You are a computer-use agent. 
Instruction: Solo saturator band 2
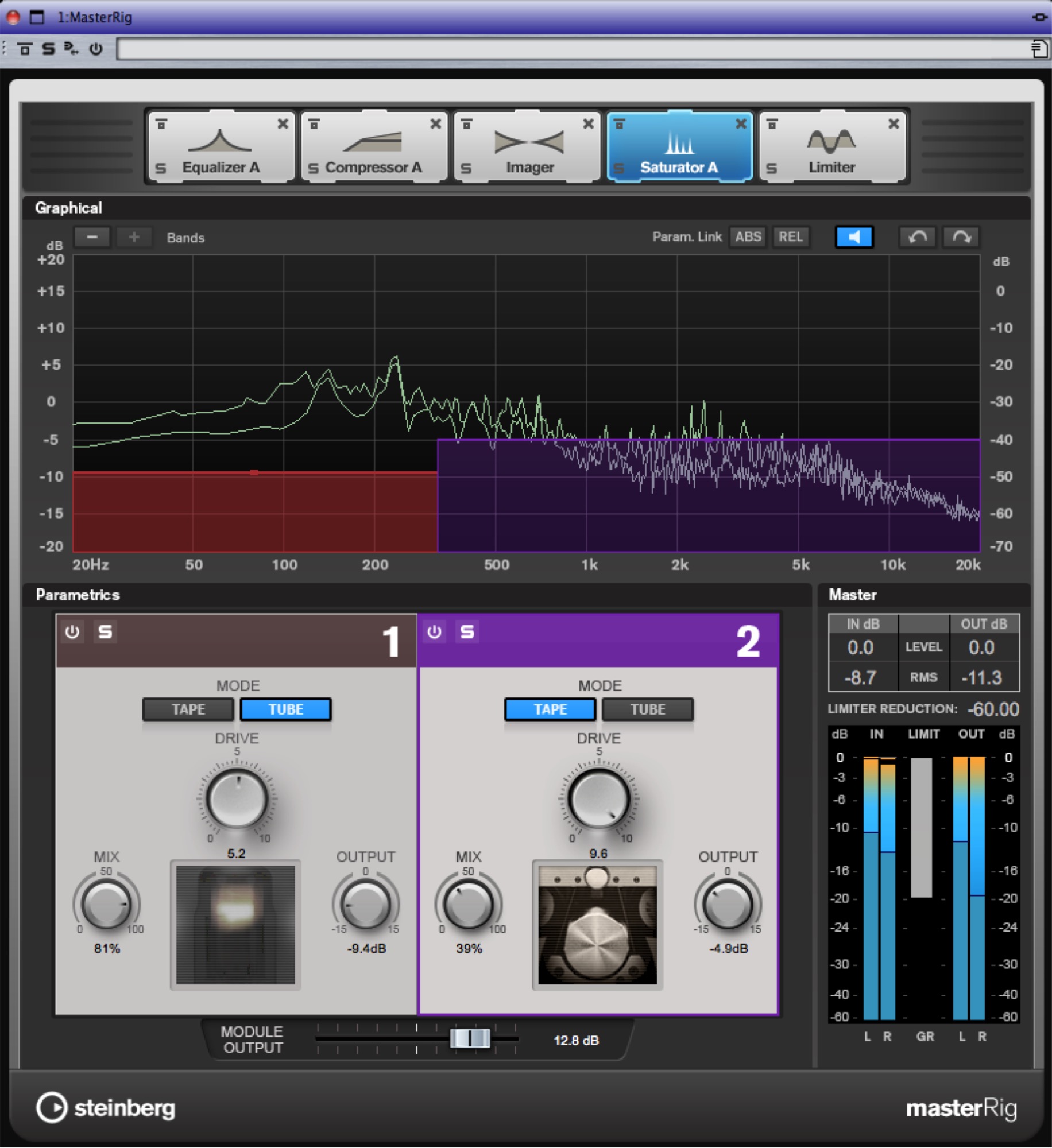[x=467, y=632]
